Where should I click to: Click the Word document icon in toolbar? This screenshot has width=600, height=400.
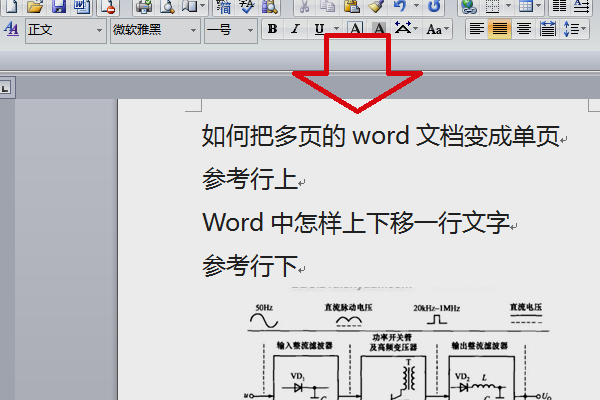(82, 6)
